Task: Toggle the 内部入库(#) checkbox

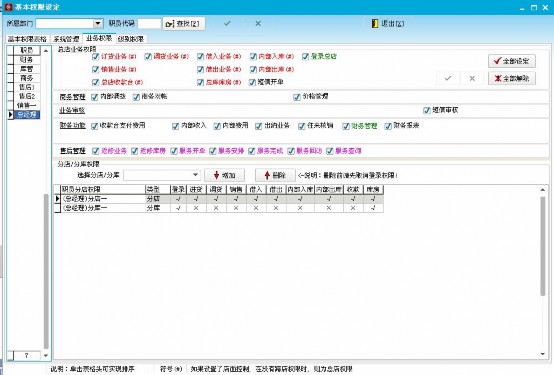Action: [x=253, y=57]
